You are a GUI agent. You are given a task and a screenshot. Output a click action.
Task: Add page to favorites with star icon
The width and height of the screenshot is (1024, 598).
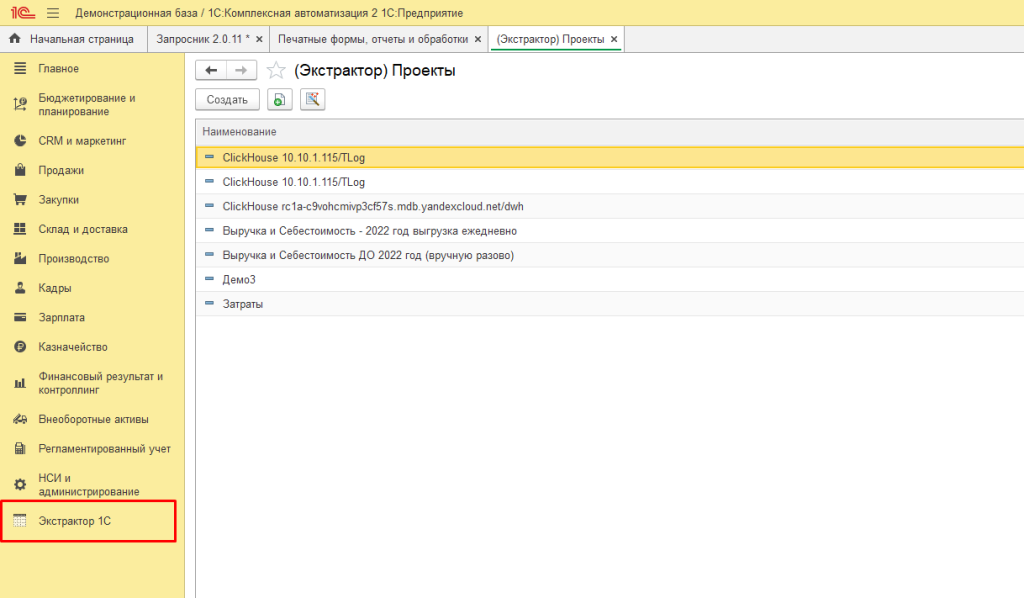[x=276, y=71]
